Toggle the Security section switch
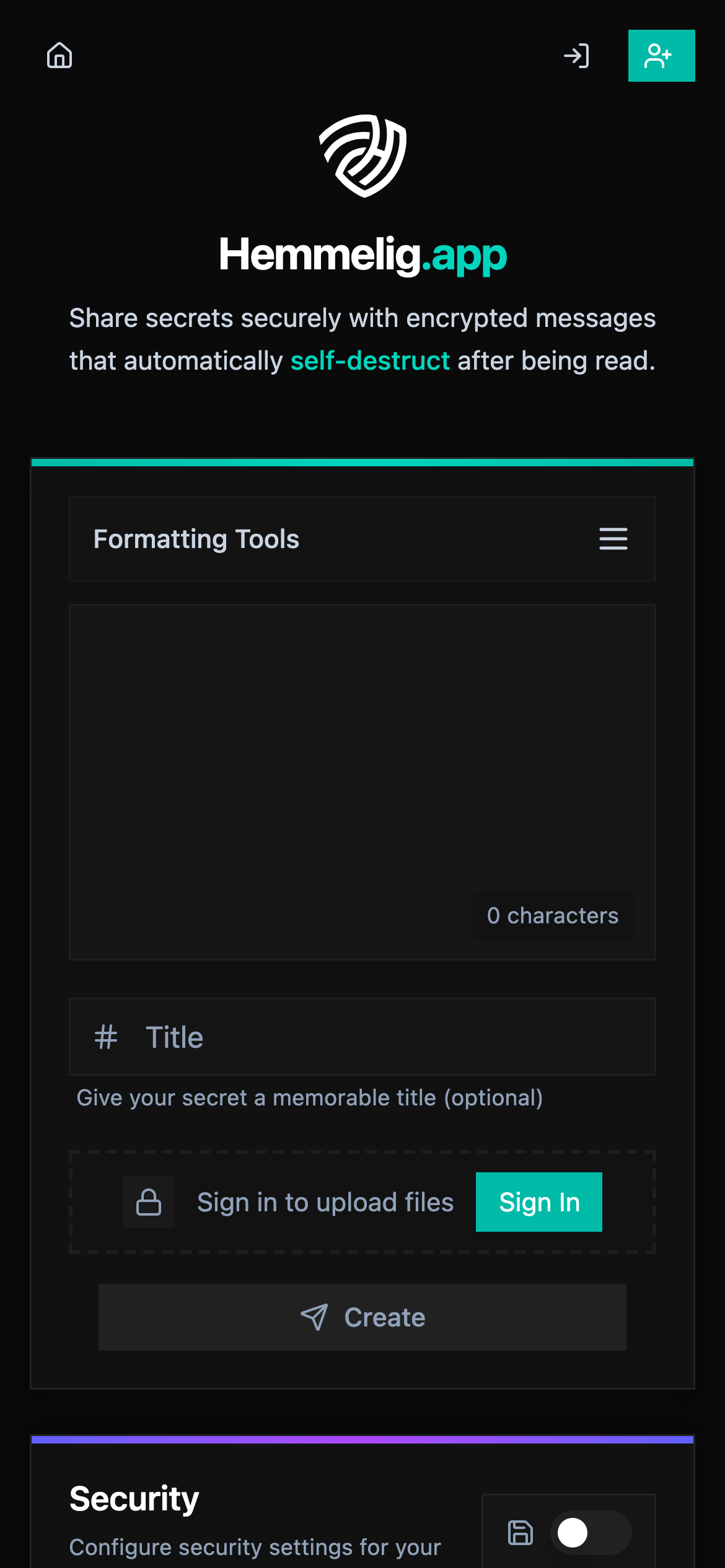 (591, 1533)
